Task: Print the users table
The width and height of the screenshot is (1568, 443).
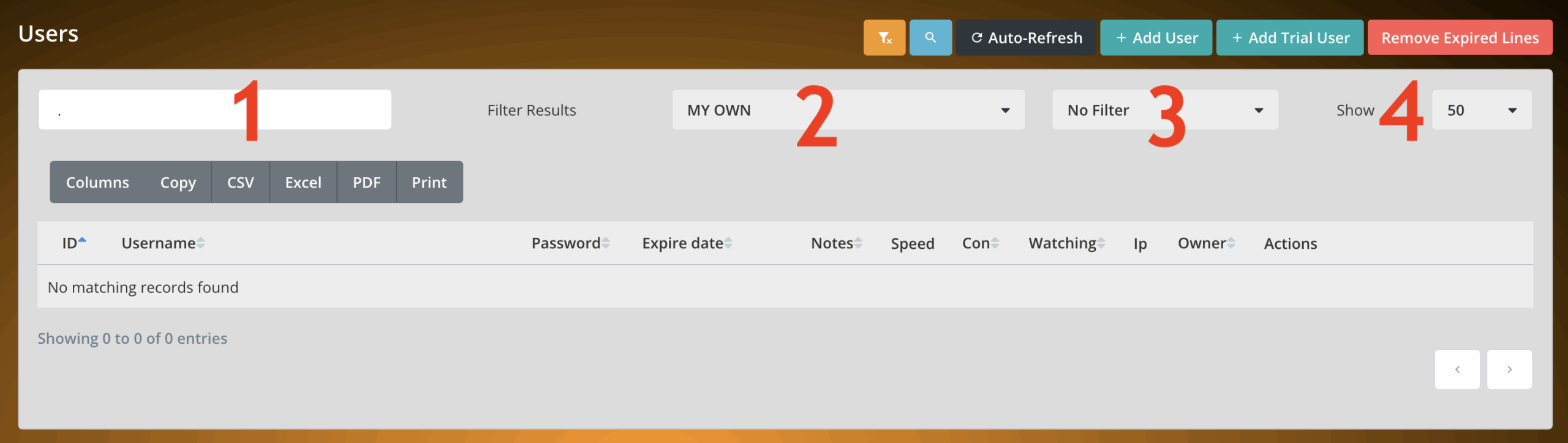Action: tap(429, 183)
